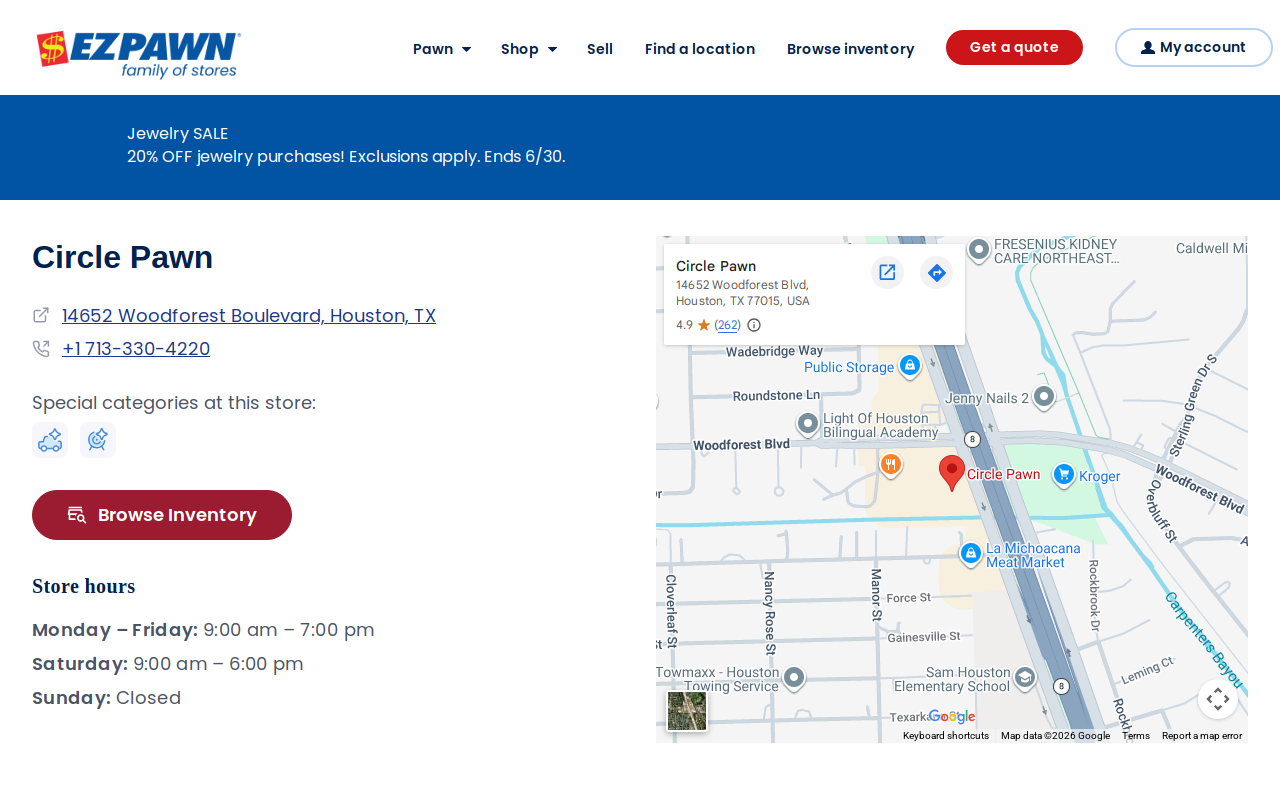Switch to satellite view via the map thumbnail
This screenshot has width=1280, height=800.
pos(687,711)
